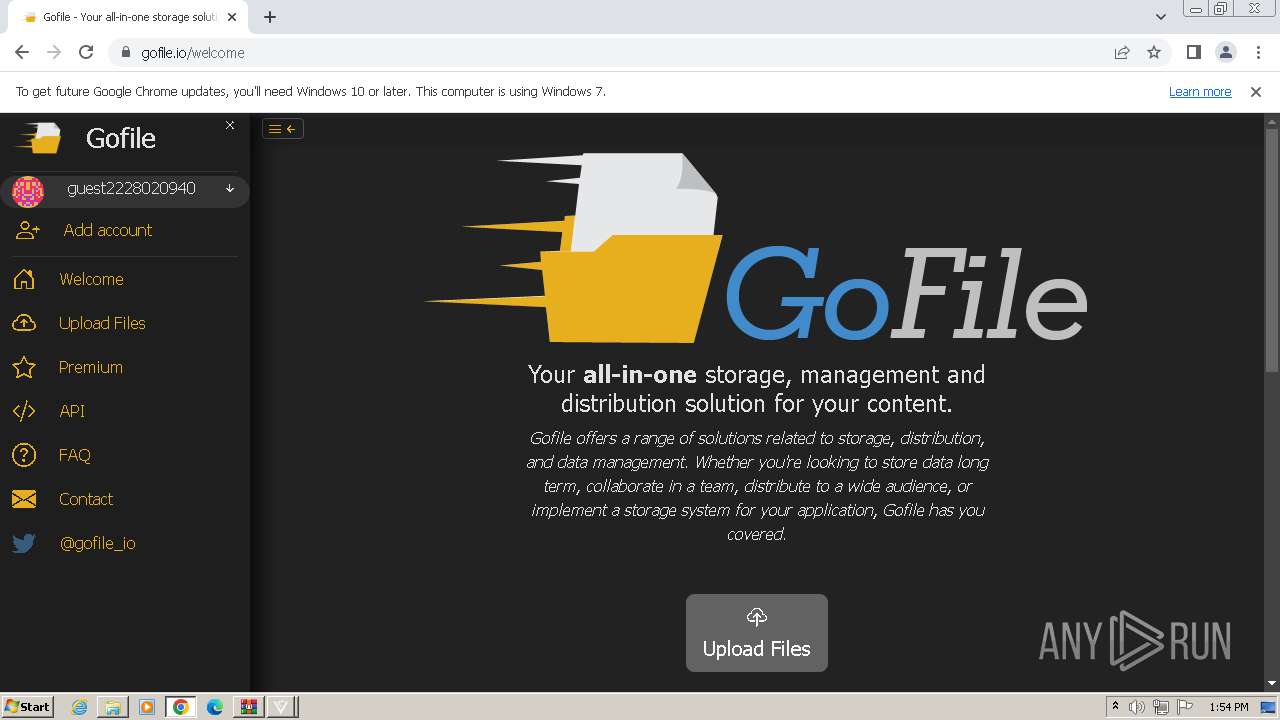The image size is (1280, 720).
Task: Click the guest2228020940 avatar icon
Action: tap(28, 190)
